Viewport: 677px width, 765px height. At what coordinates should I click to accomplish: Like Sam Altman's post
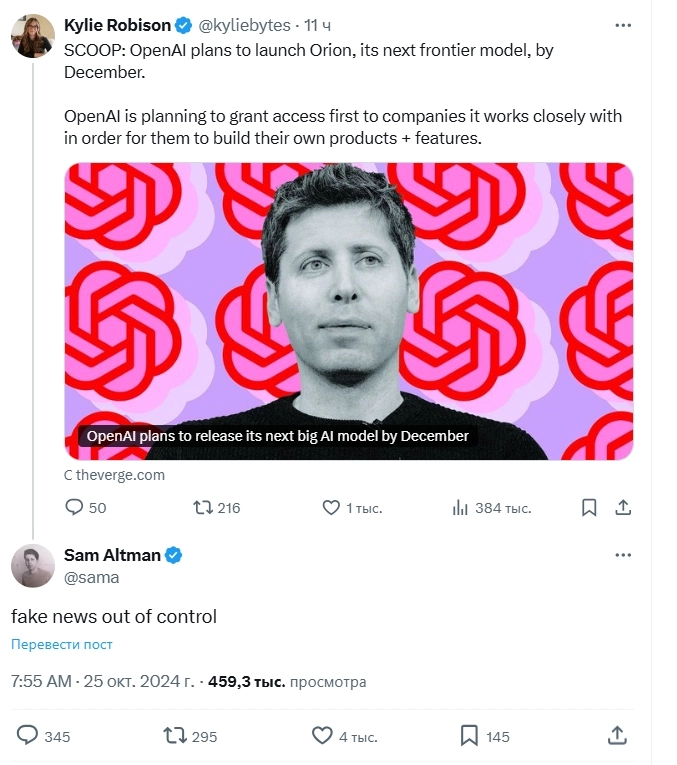(x=322, y=736)
